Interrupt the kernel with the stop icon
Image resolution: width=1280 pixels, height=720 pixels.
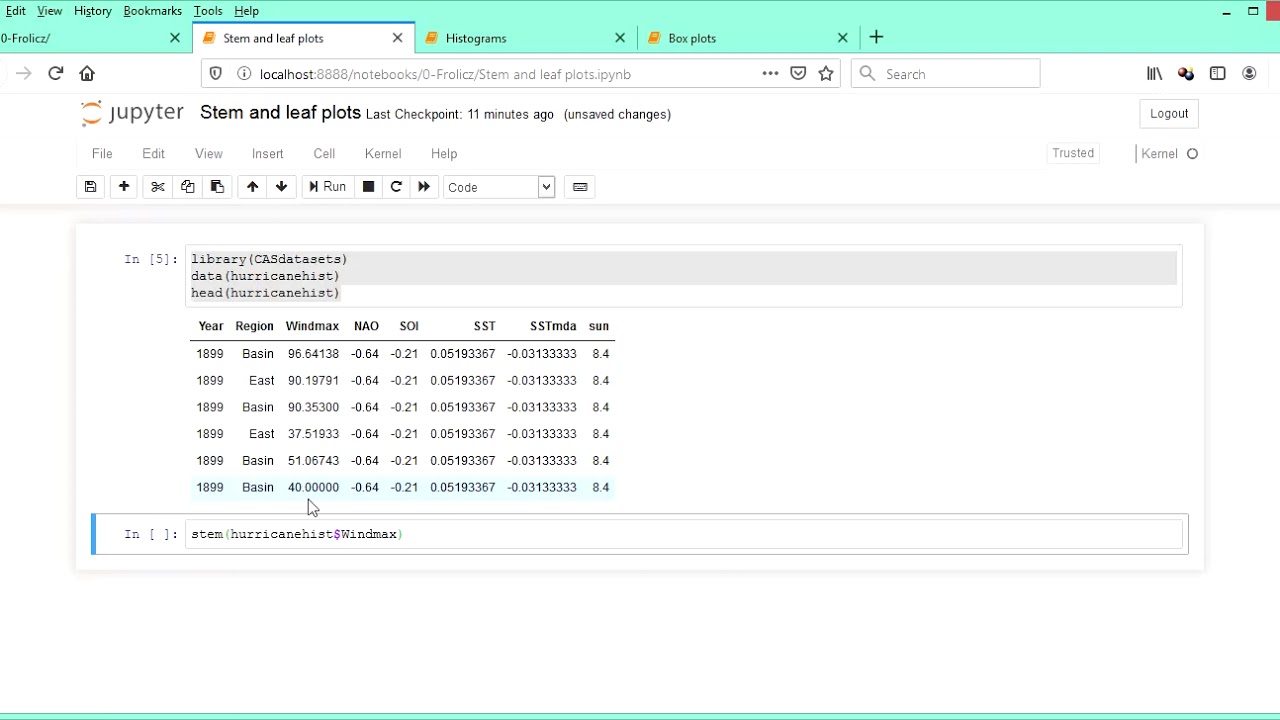pyautogui.click(x=368, y=187)
